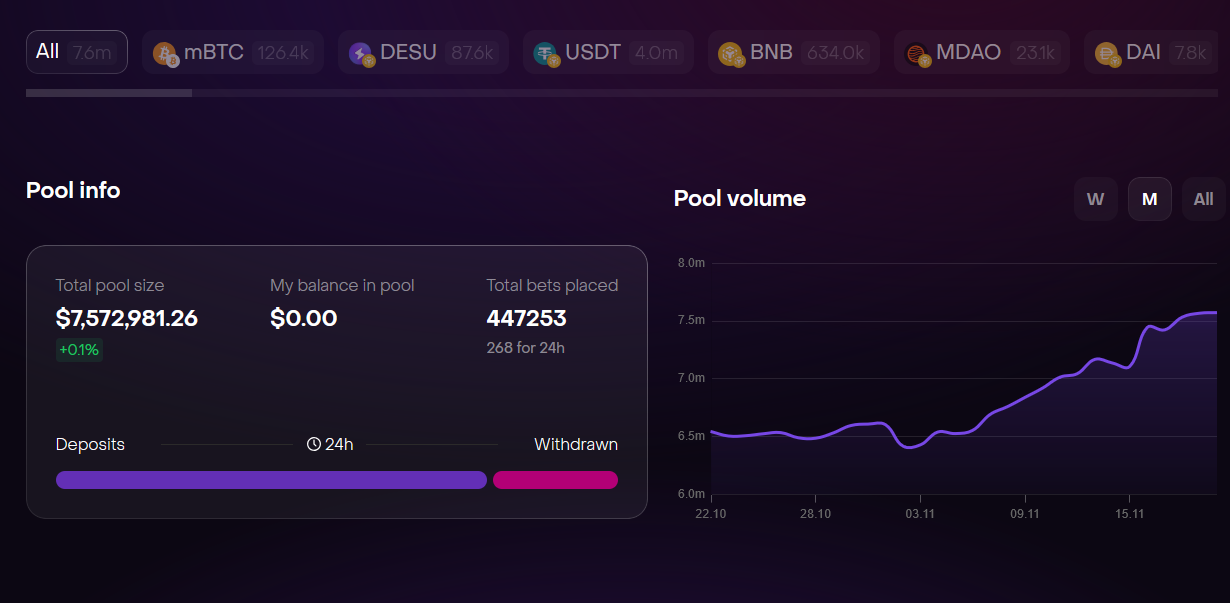Switch chart range to All
1230x603 pixels.
[1203, 199]
